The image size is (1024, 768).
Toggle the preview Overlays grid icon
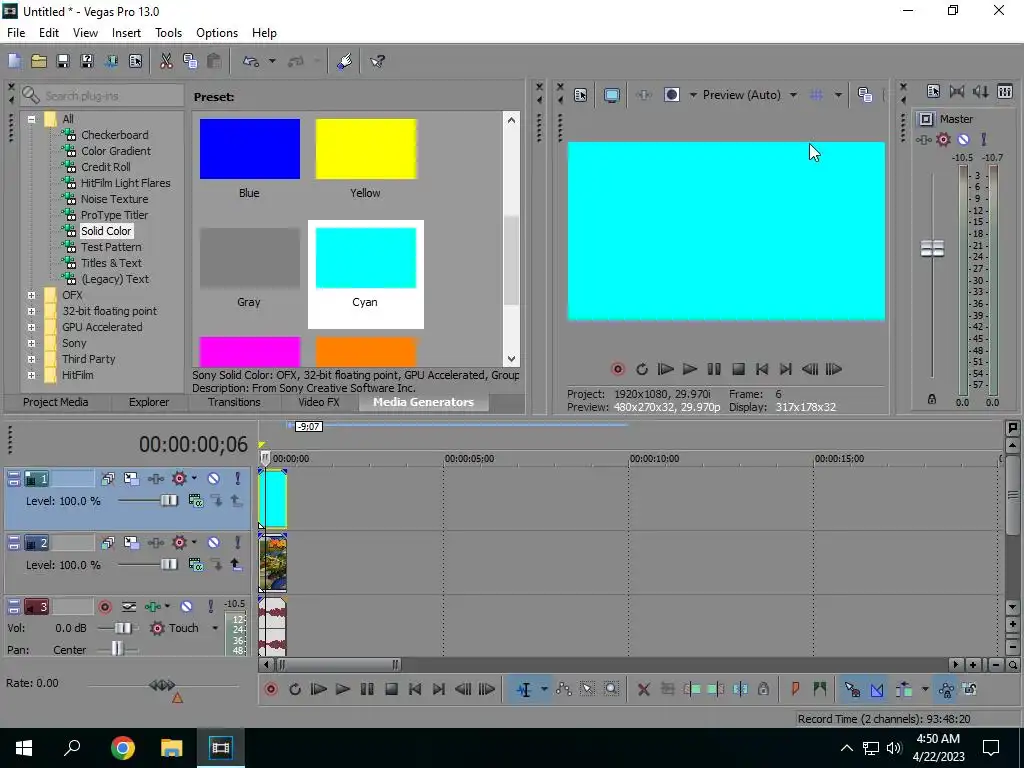pyautogui.click(x=816, y=95)
